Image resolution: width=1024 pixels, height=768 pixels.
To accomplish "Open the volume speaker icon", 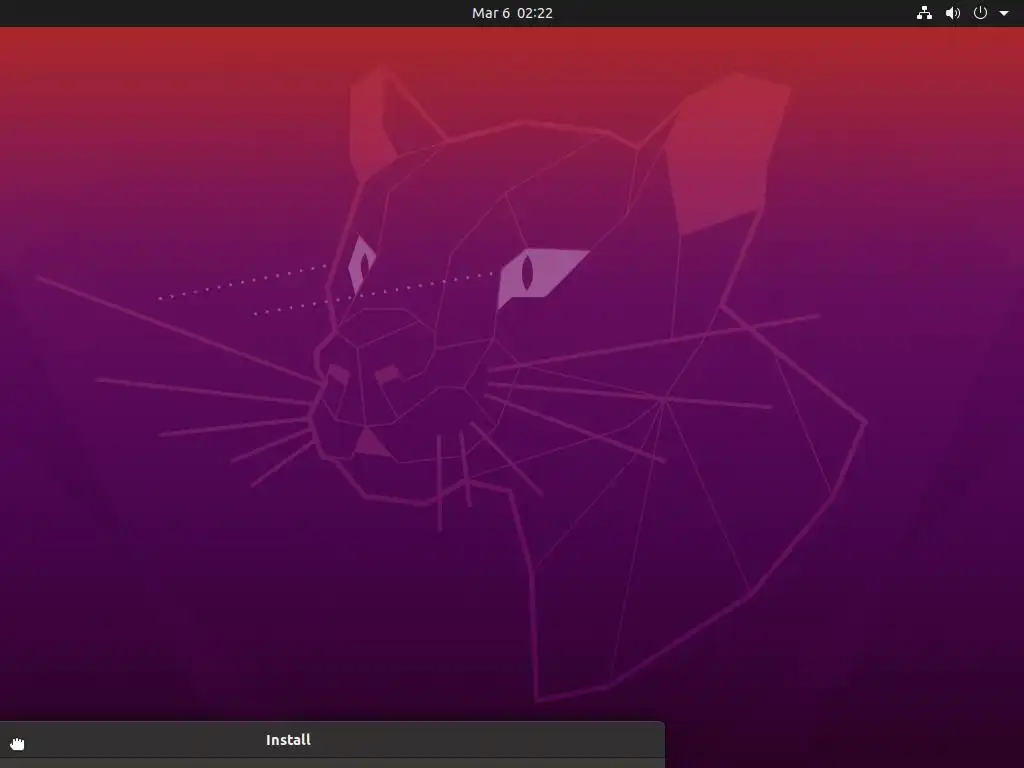I will pyautogui.click(x=953, y=13).
